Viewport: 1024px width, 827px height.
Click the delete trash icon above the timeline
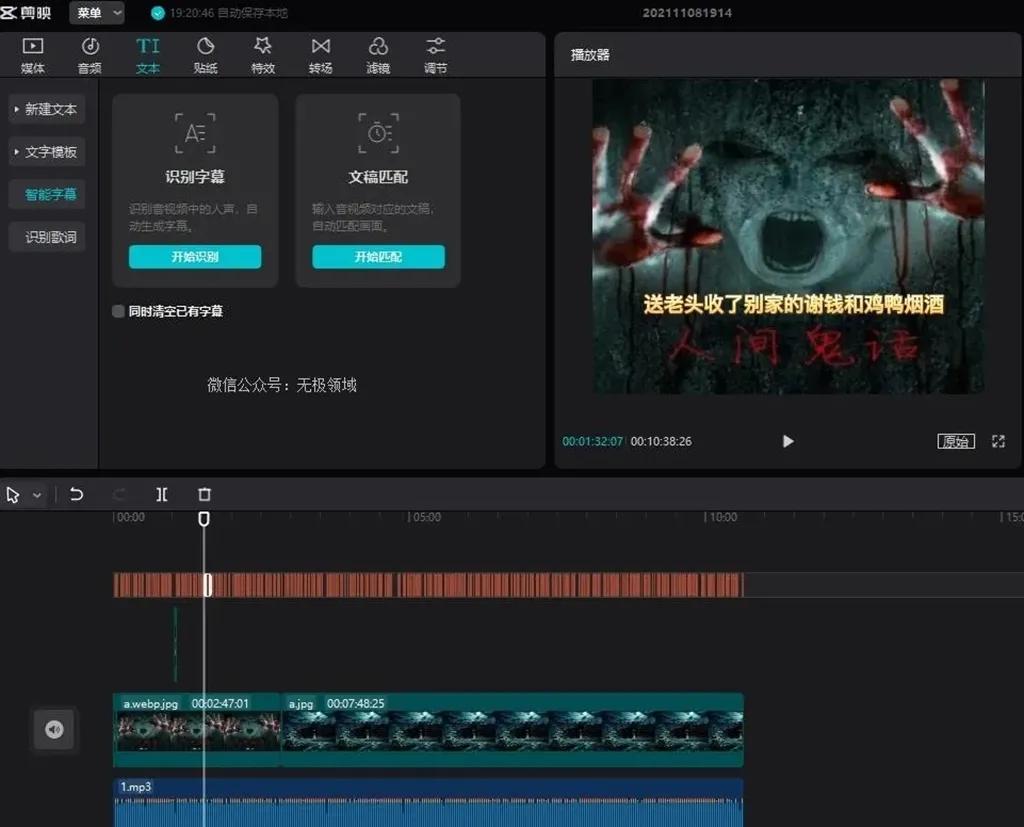pos(204,494)
